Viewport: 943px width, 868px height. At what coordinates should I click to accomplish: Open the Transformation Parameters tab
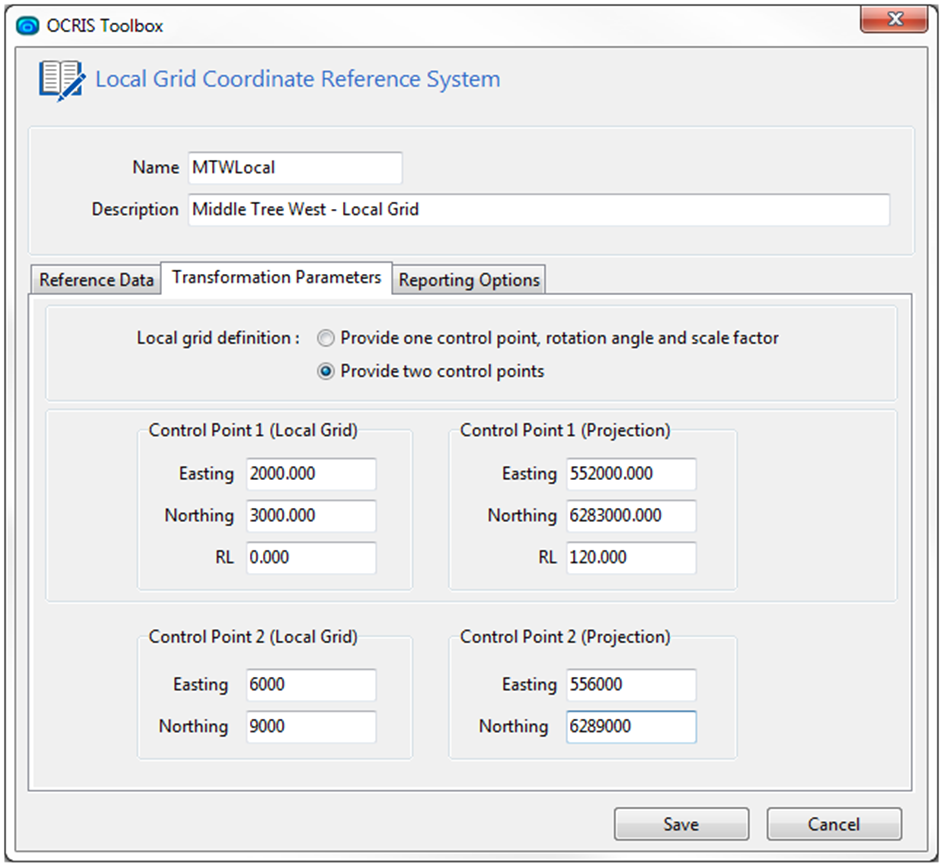tap(277, 277)
